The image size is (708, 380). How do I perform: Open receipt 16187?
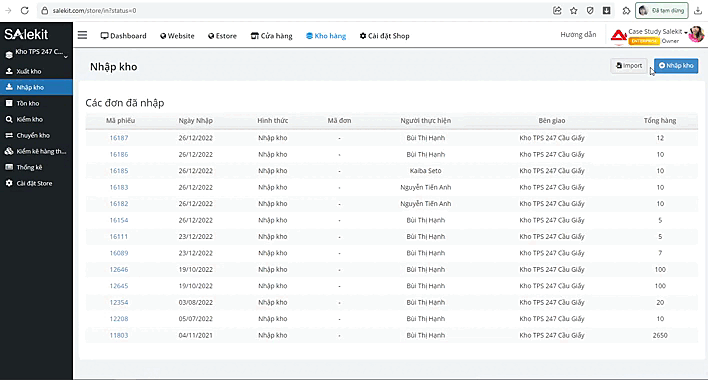click(119, 138)
